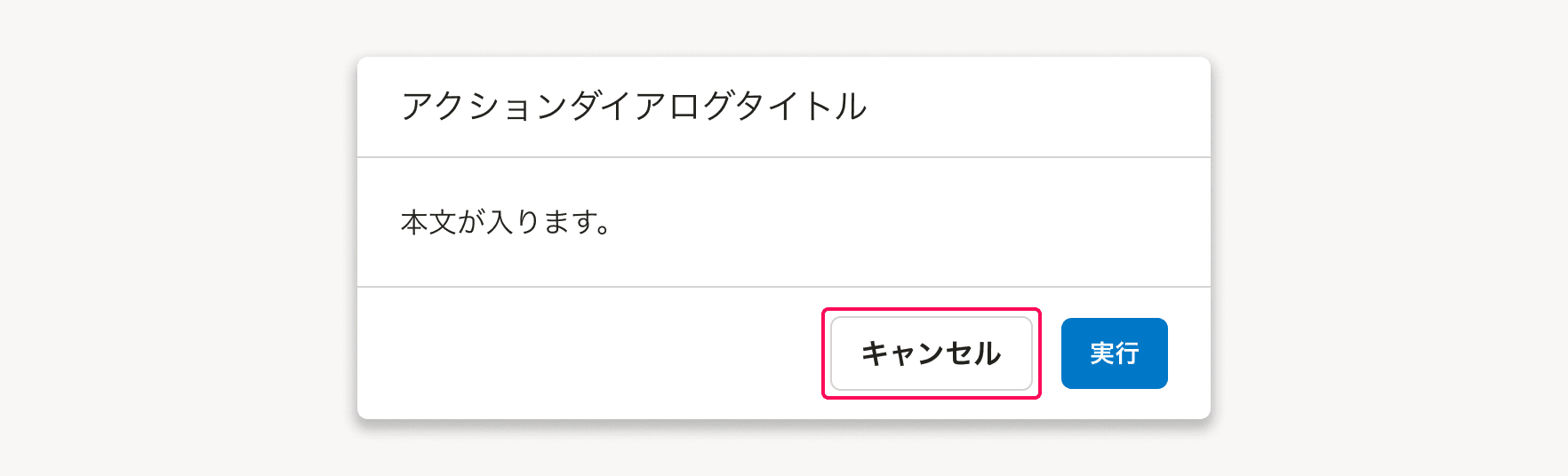Click the キャンセル button

[931, 353]
